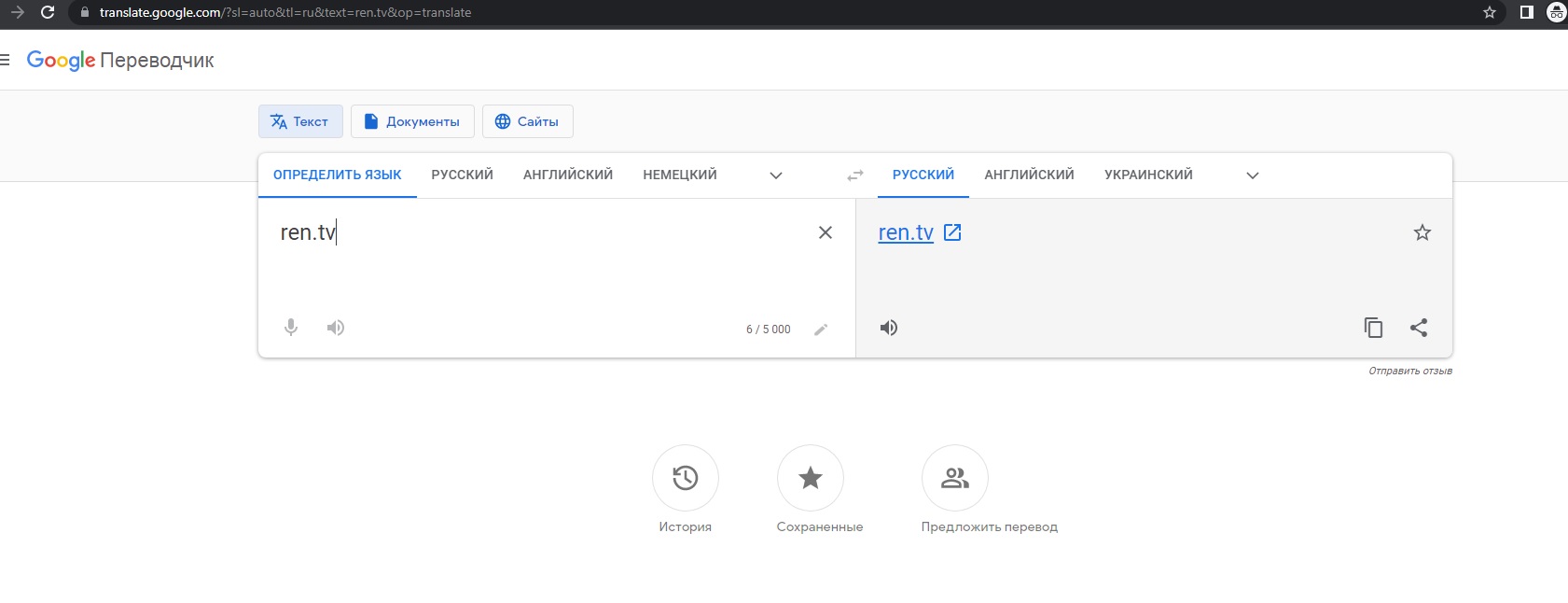Screen dimensions: 1568x603
Task: Open handwriting input pencil icon
Action: point(821,330)
